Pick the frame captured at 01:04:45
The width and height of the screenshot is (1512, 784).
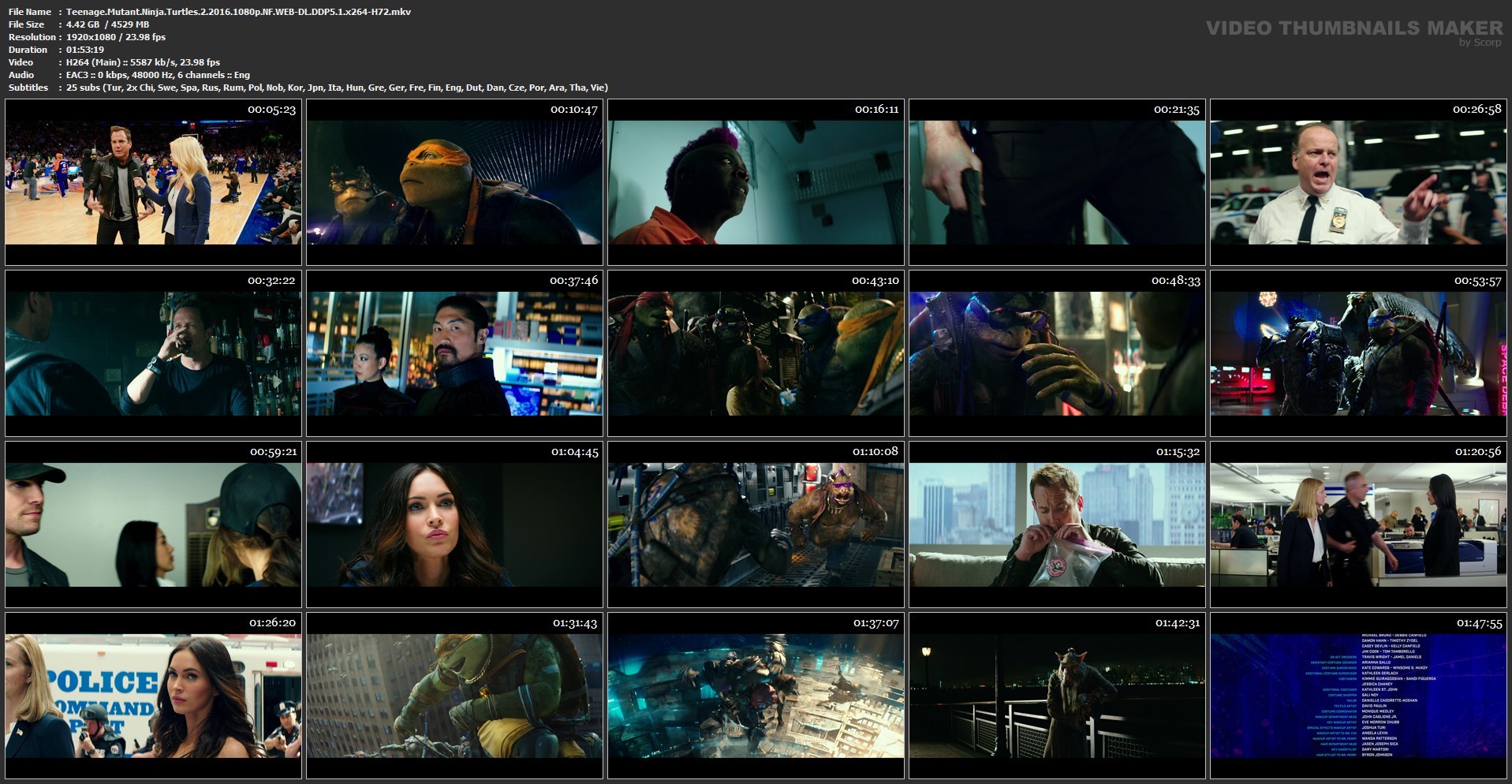454,525
